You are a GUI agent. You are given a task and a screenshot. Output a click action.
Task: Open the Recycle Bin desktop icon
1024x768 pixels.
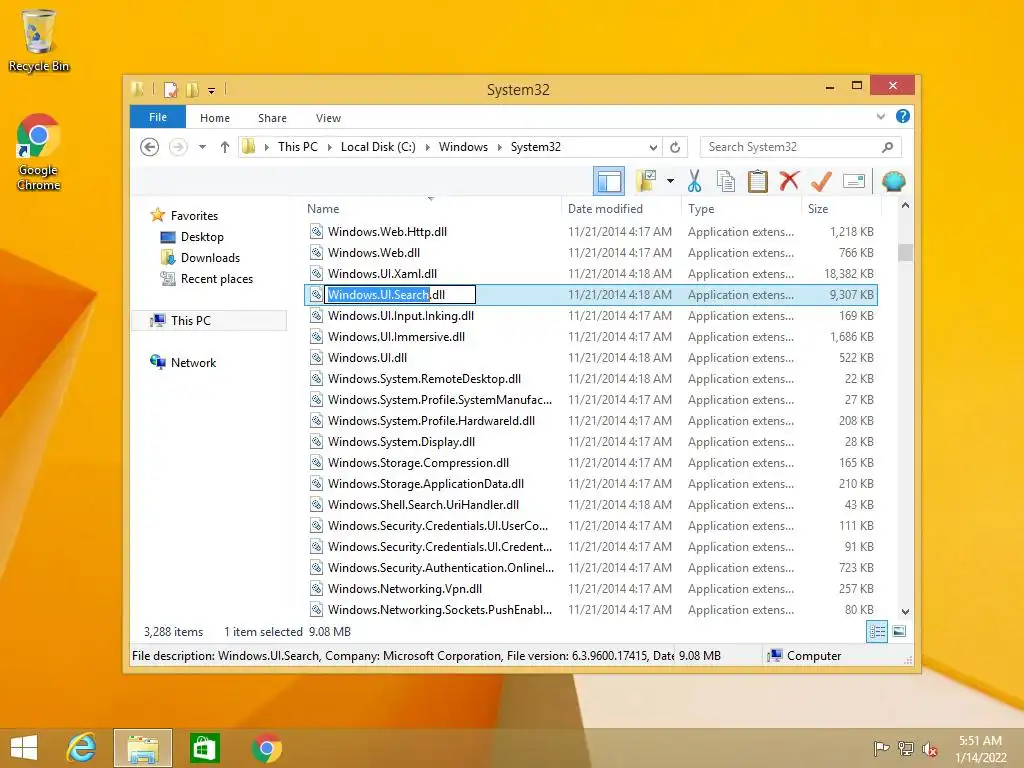click(39, 40)
